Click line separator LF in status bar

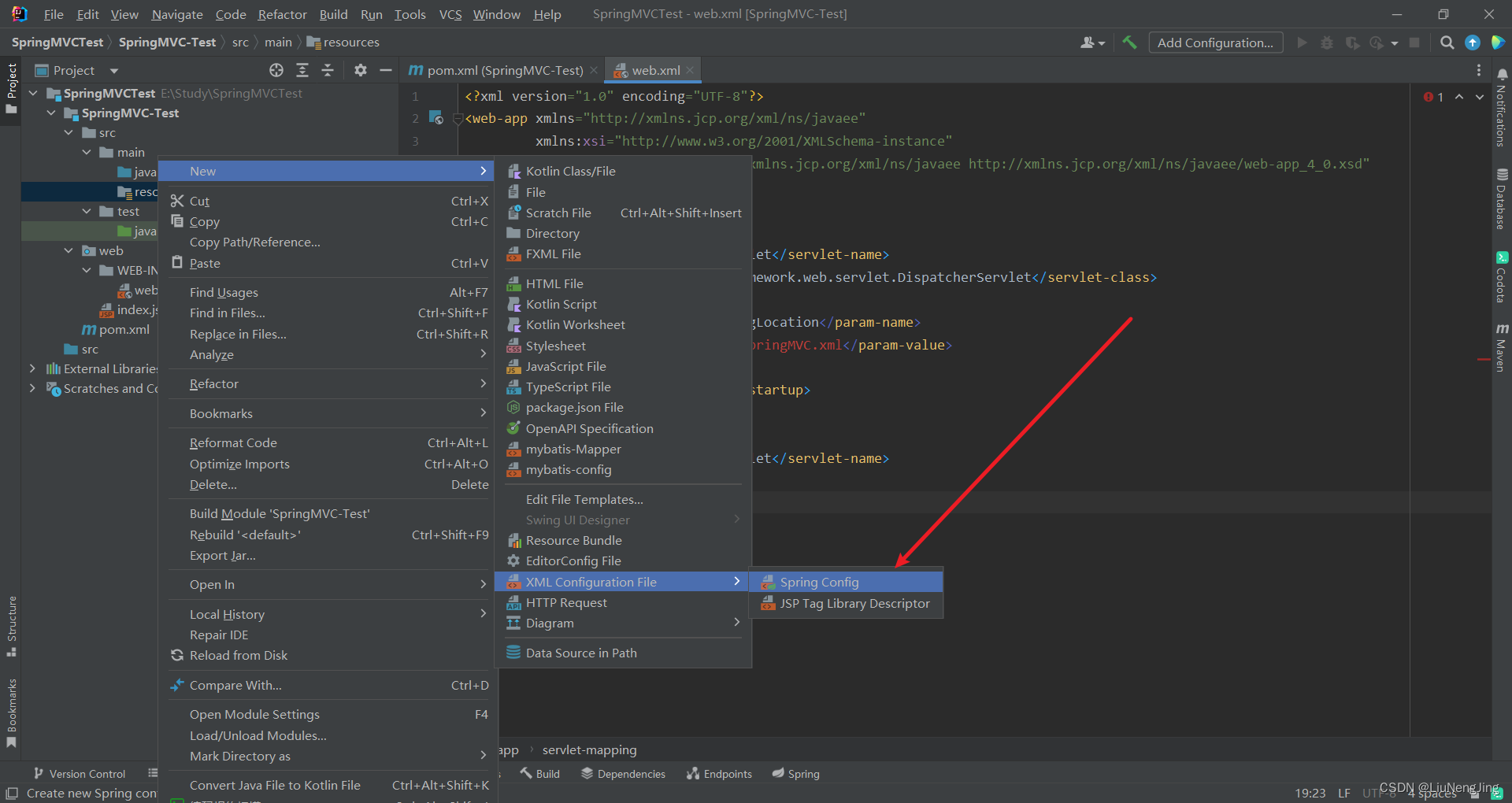(x=1344, y=793)
